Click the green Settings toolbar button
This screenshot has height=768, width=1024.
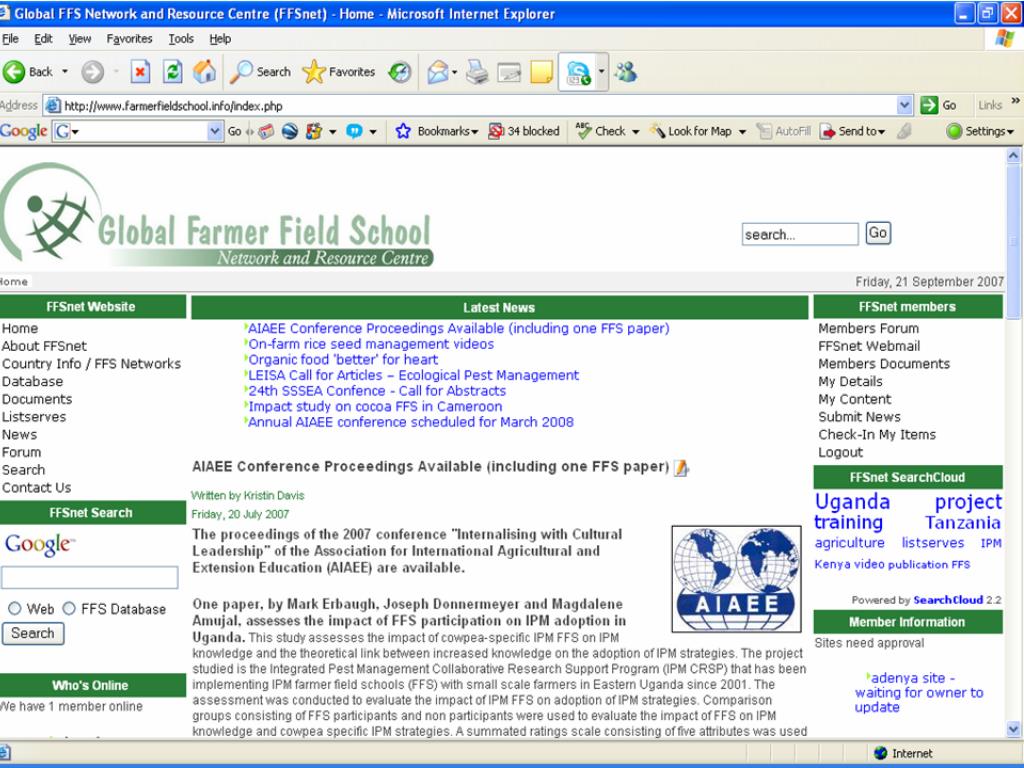[x=980, y=131]
